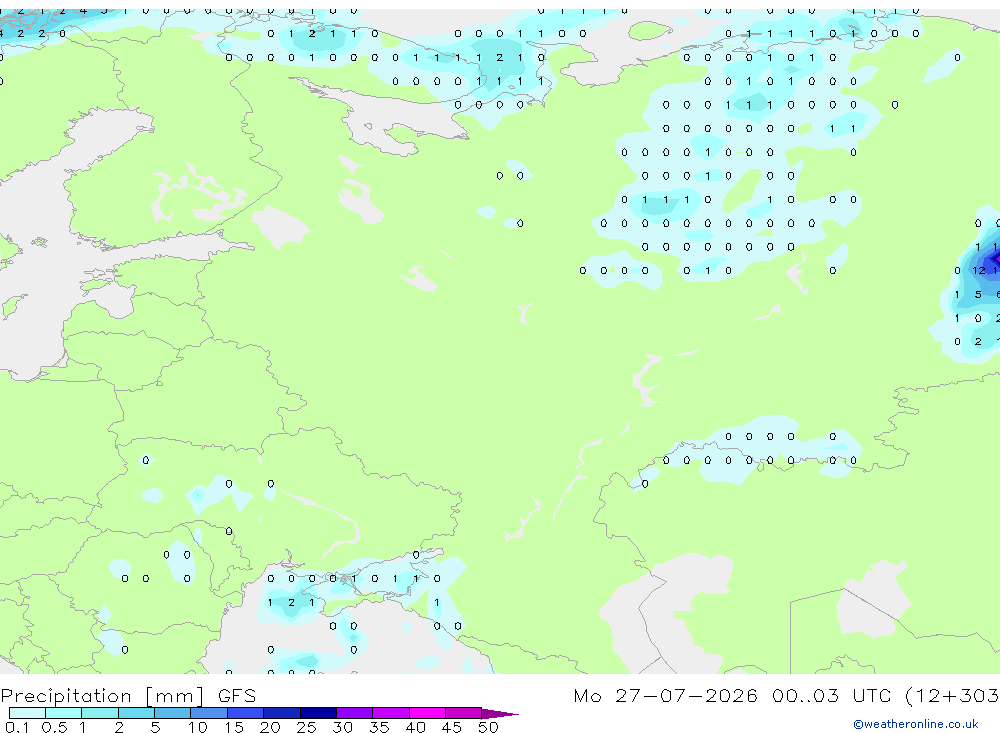Screen dimensions: 1000x733
Task: Click the legend scale label '0.1'
Action: pos(17,727)
